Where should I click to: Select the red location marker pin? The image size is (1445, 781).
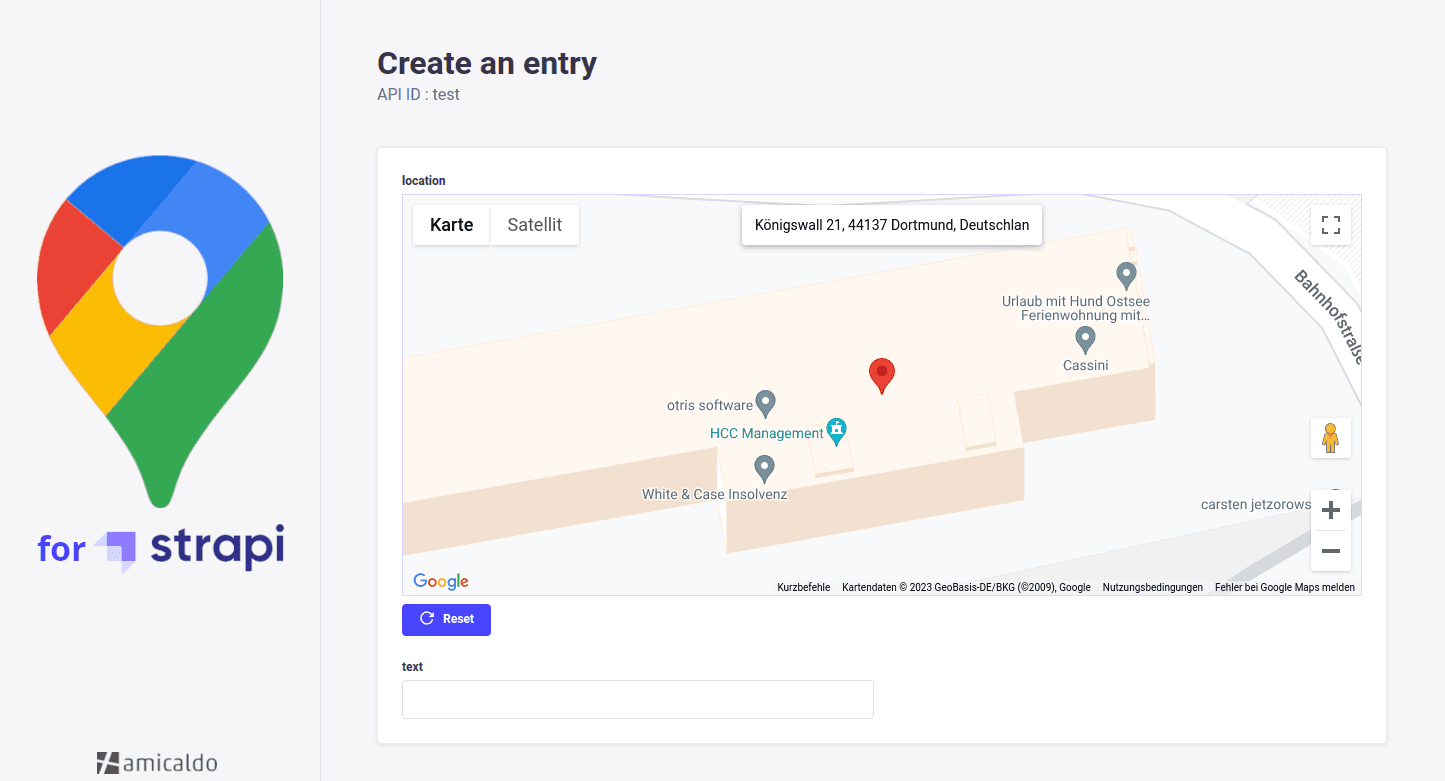pyautogui.click(x=881, y=376)
